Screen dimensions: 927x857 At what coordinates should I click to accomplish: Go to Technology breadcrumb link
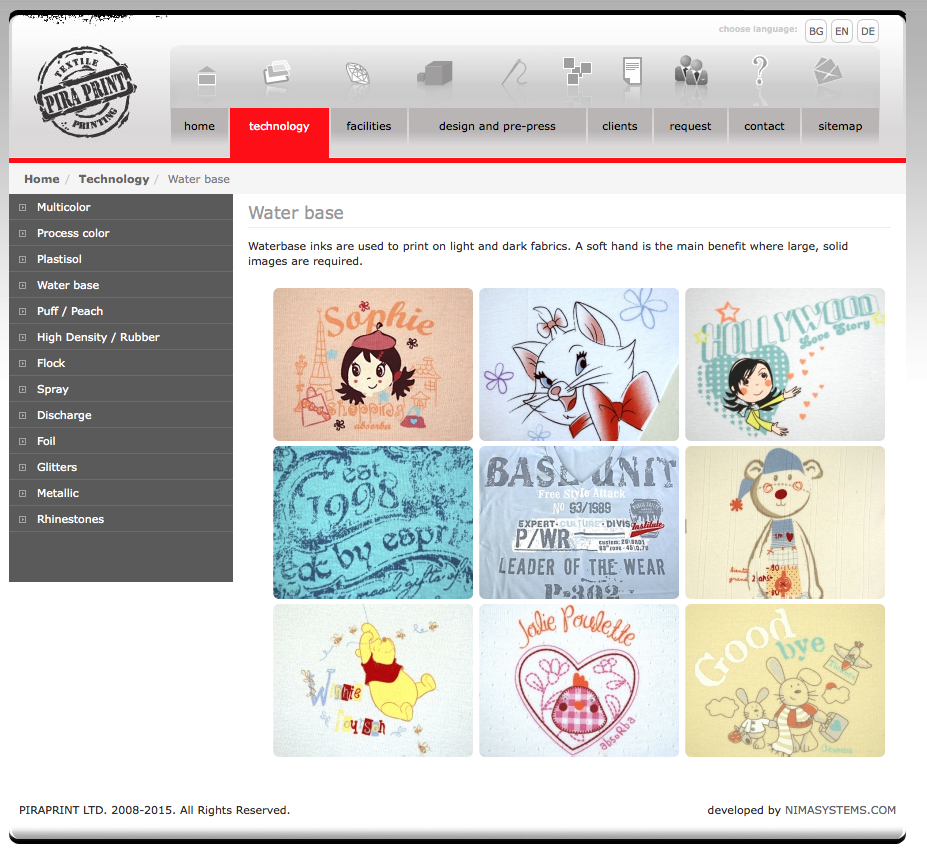114,179
